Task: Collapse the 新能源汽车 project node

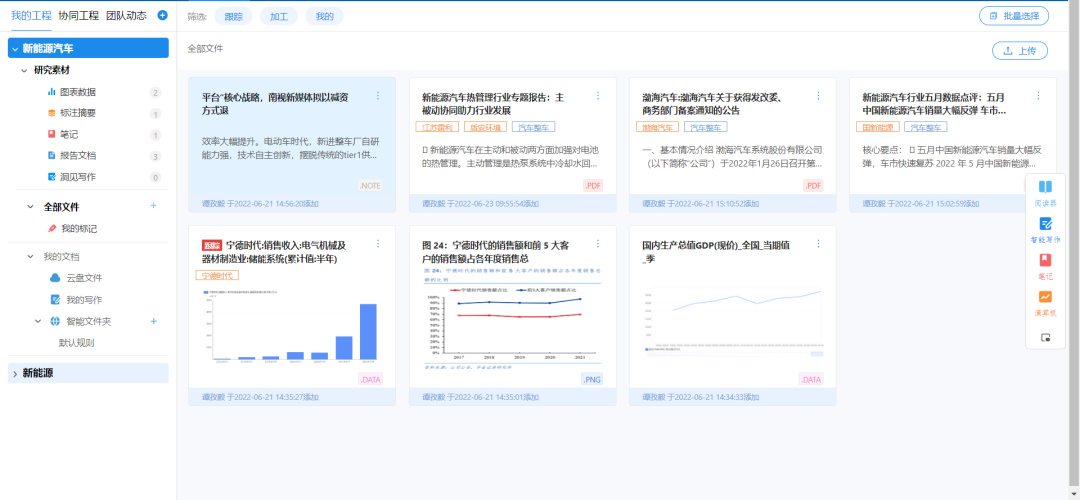Action: tap(14, 48)
